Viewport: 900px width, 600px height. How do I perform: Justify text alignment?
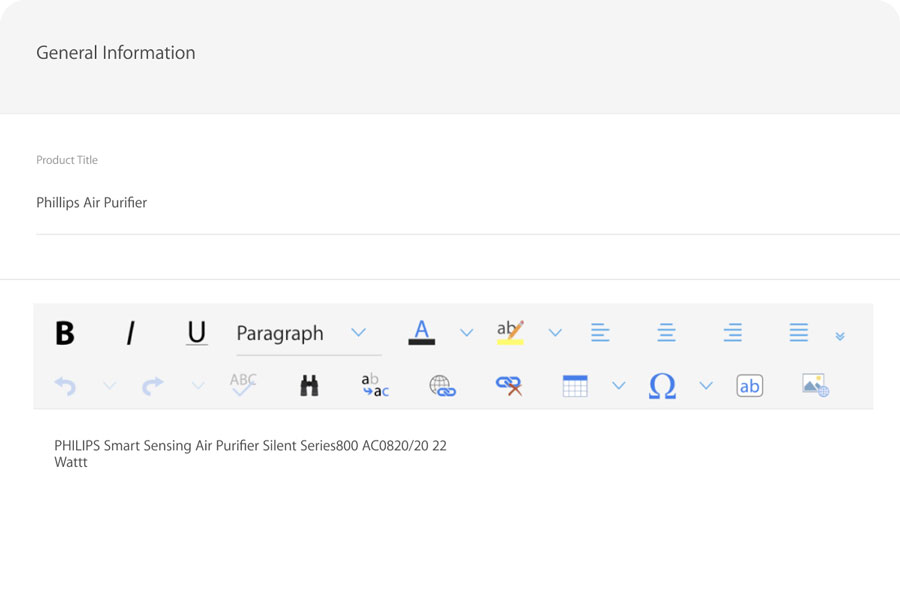(799, 332)
